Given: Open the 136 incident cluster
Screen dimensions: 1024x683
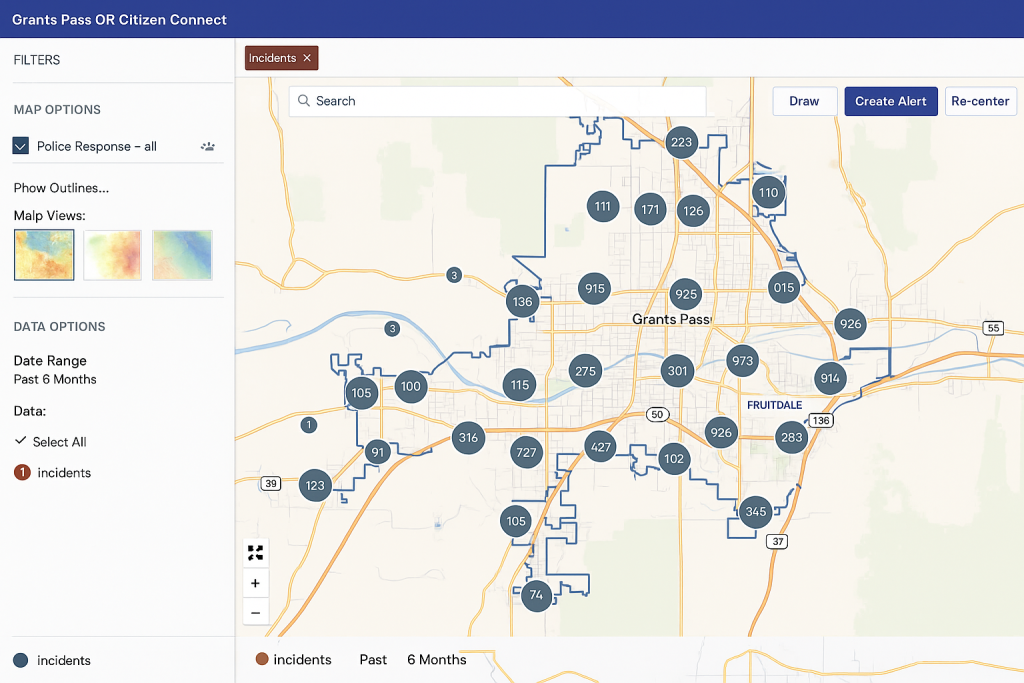Looking at the screenshot, I should click(522, 302).
